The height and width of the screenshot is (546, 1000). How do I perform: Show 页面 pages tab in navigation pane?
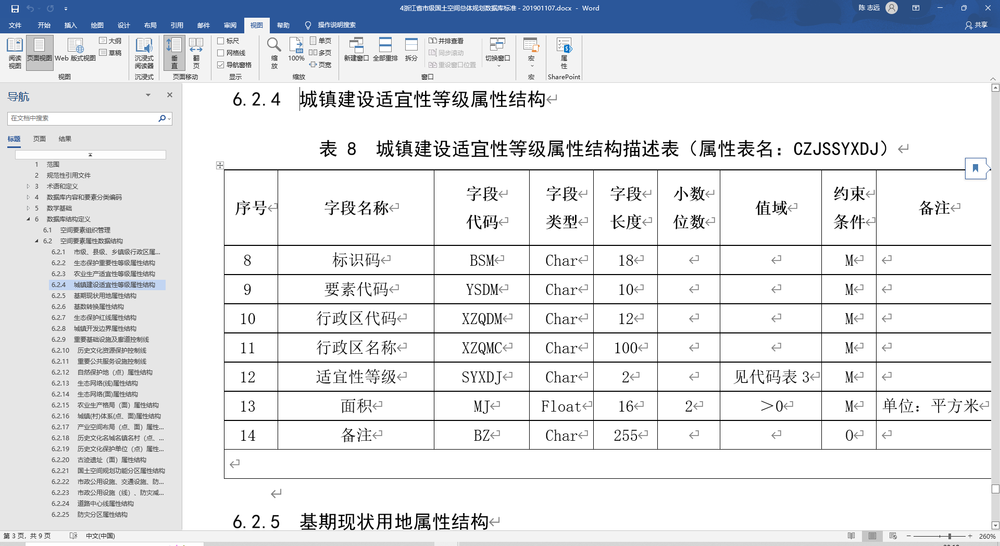point(40,138)
